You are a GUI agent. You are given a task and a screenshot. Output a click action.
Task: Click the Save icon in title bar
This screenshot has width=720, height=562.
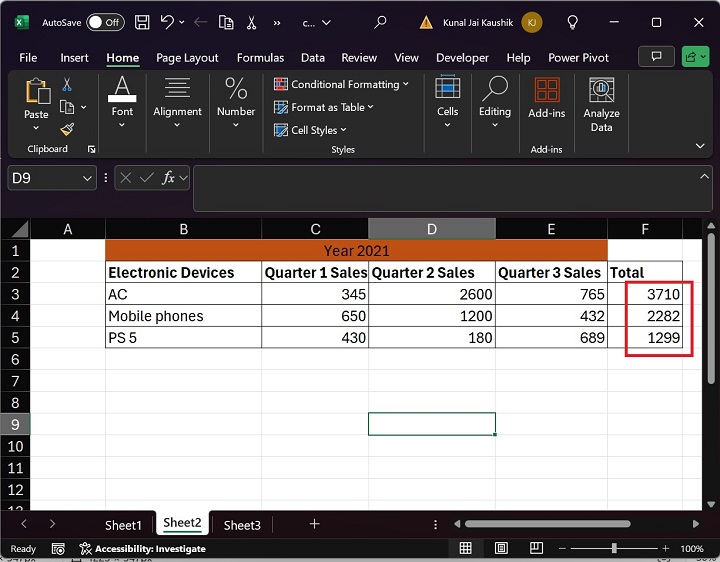[142, 21]
